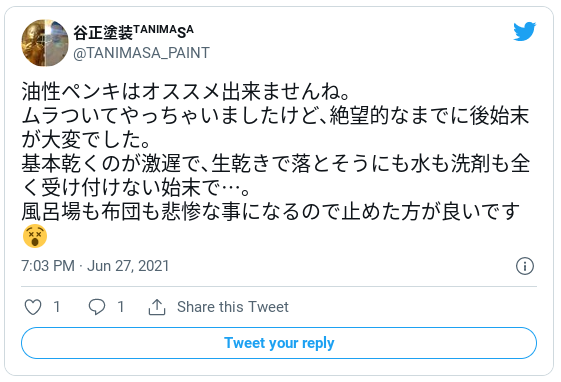Viewport: 561px width, 382px height.
Task: Select the Share this Tweet text
Action: coord(233,307)
